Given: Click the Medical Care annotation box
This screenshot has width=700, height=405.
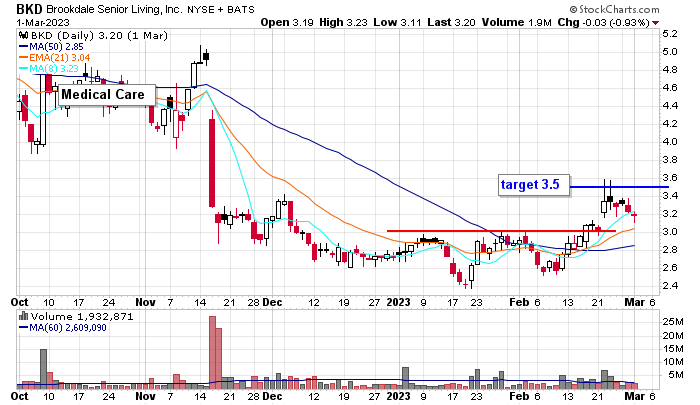Looking at the screenshot, I should coord(106,95).
